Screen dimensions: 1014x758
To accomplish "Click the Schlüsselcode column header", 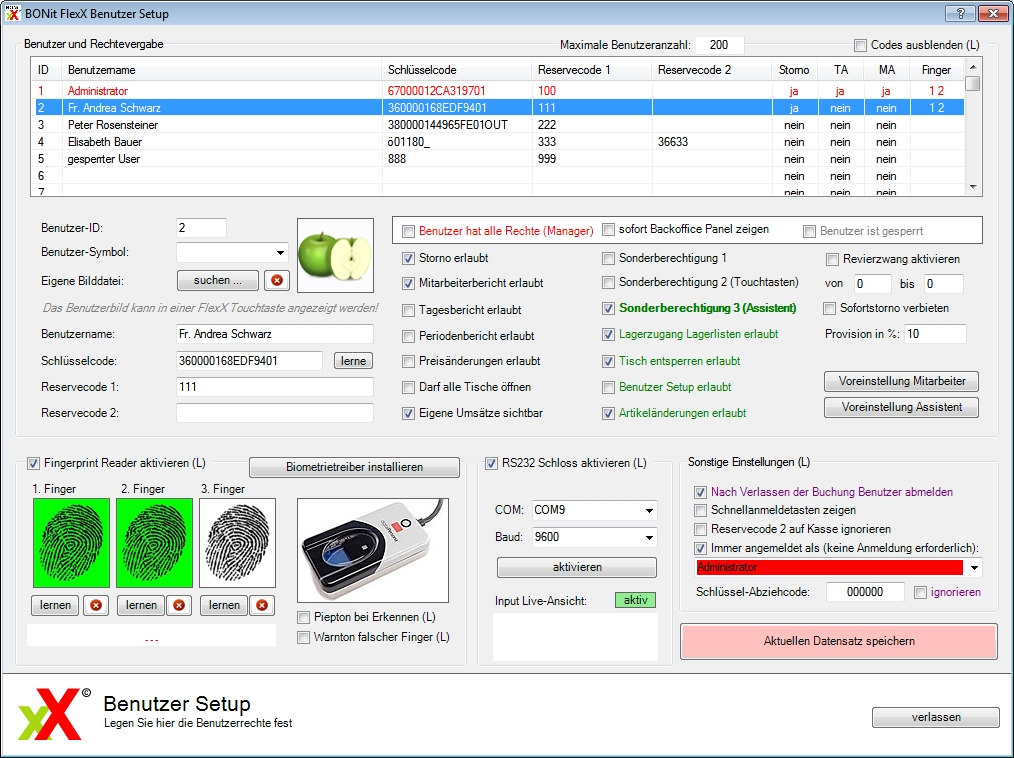I will 457,70.
